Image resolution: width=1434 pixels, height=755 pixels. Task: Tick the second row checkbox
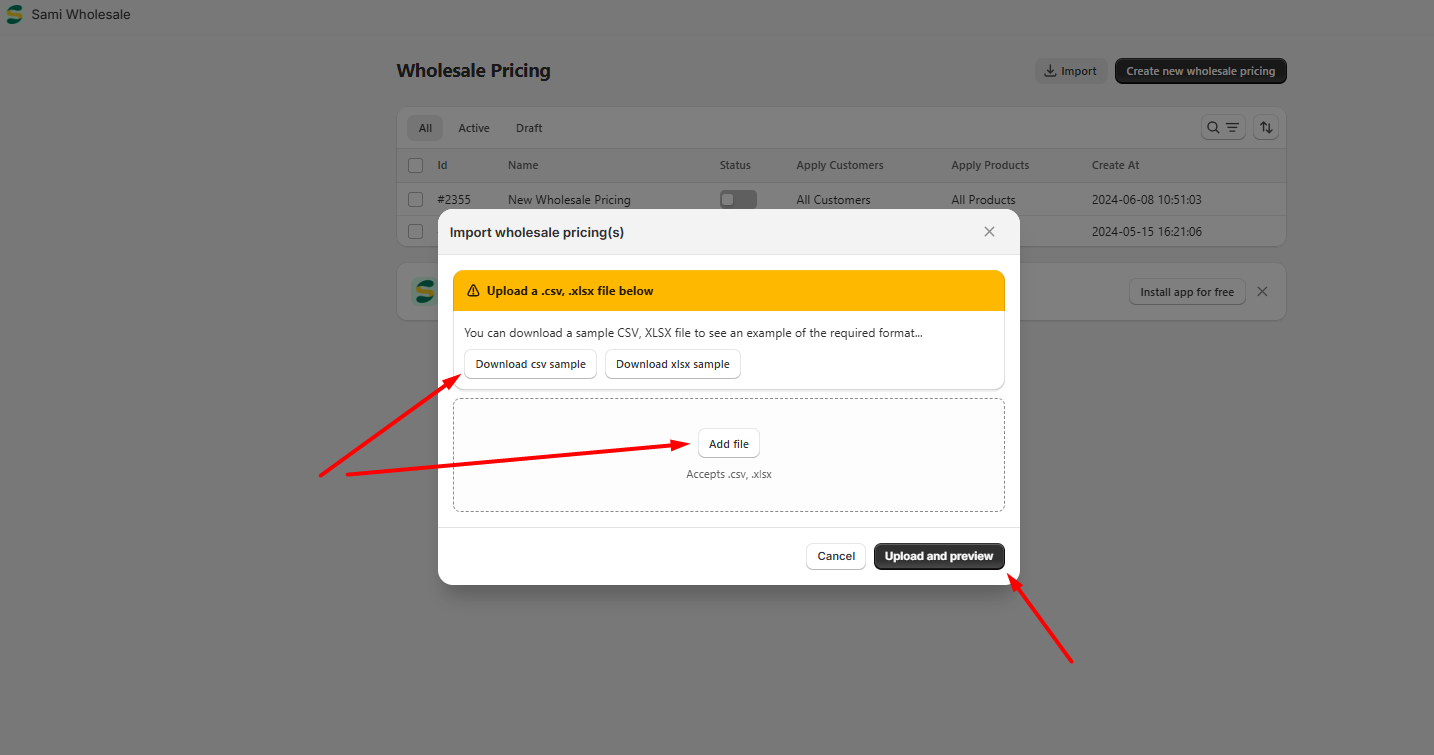click(x=416, y=232)
